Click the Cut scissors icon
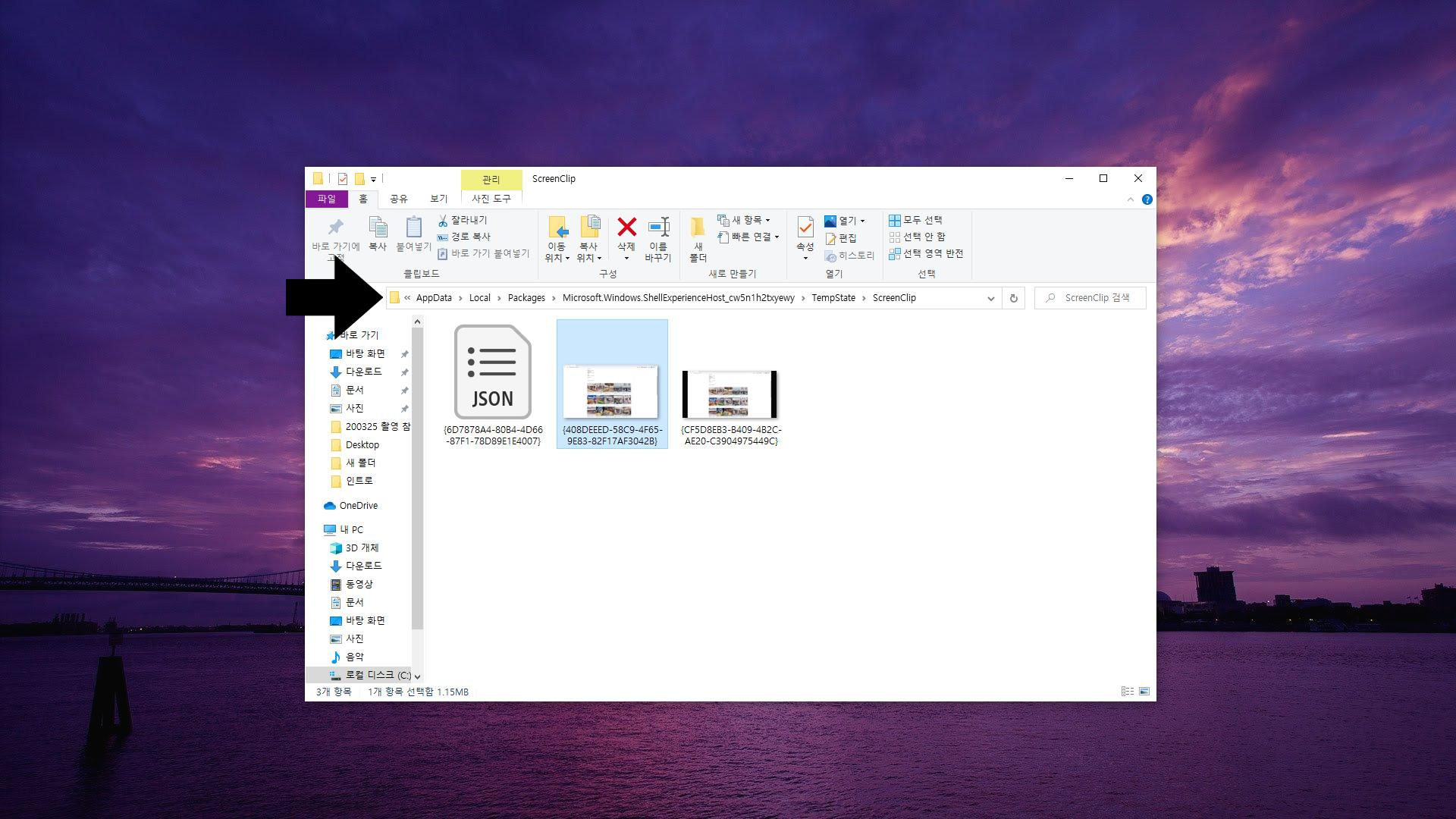The width and height of the screenshot is (1456, 819). [443, 220]
